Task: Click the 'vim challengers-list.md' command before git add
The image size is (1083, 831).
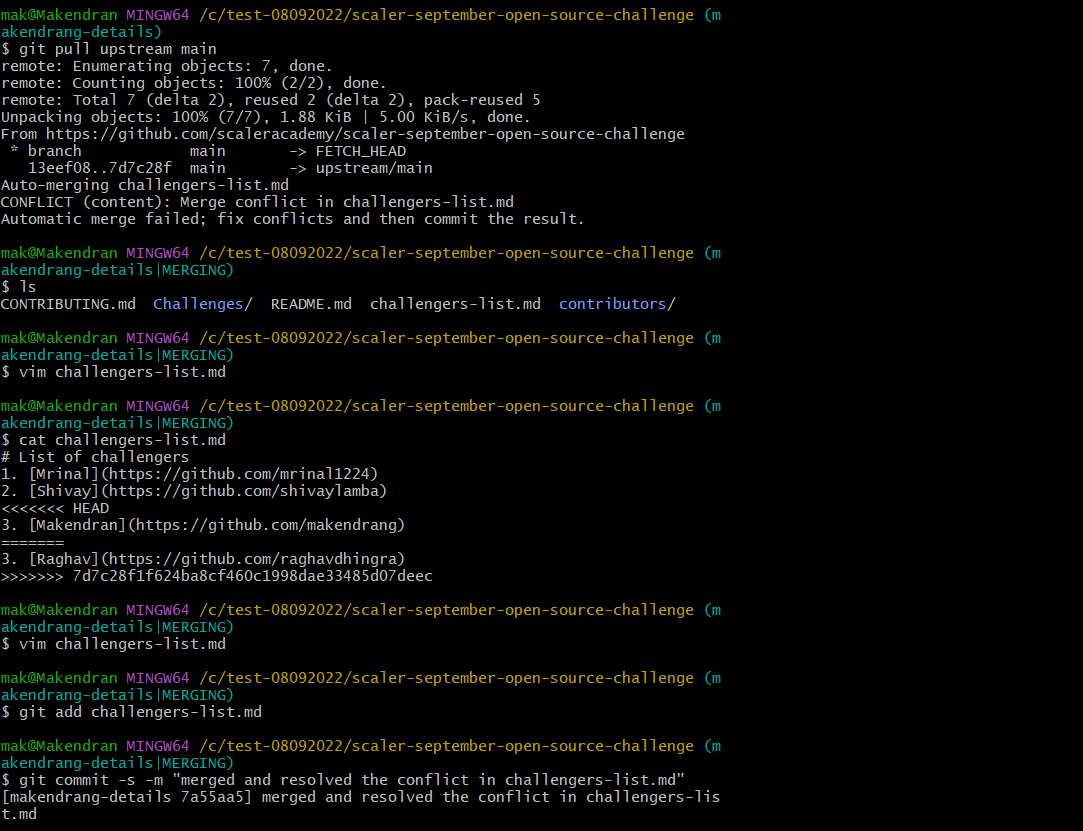Action: click(122, 644)
